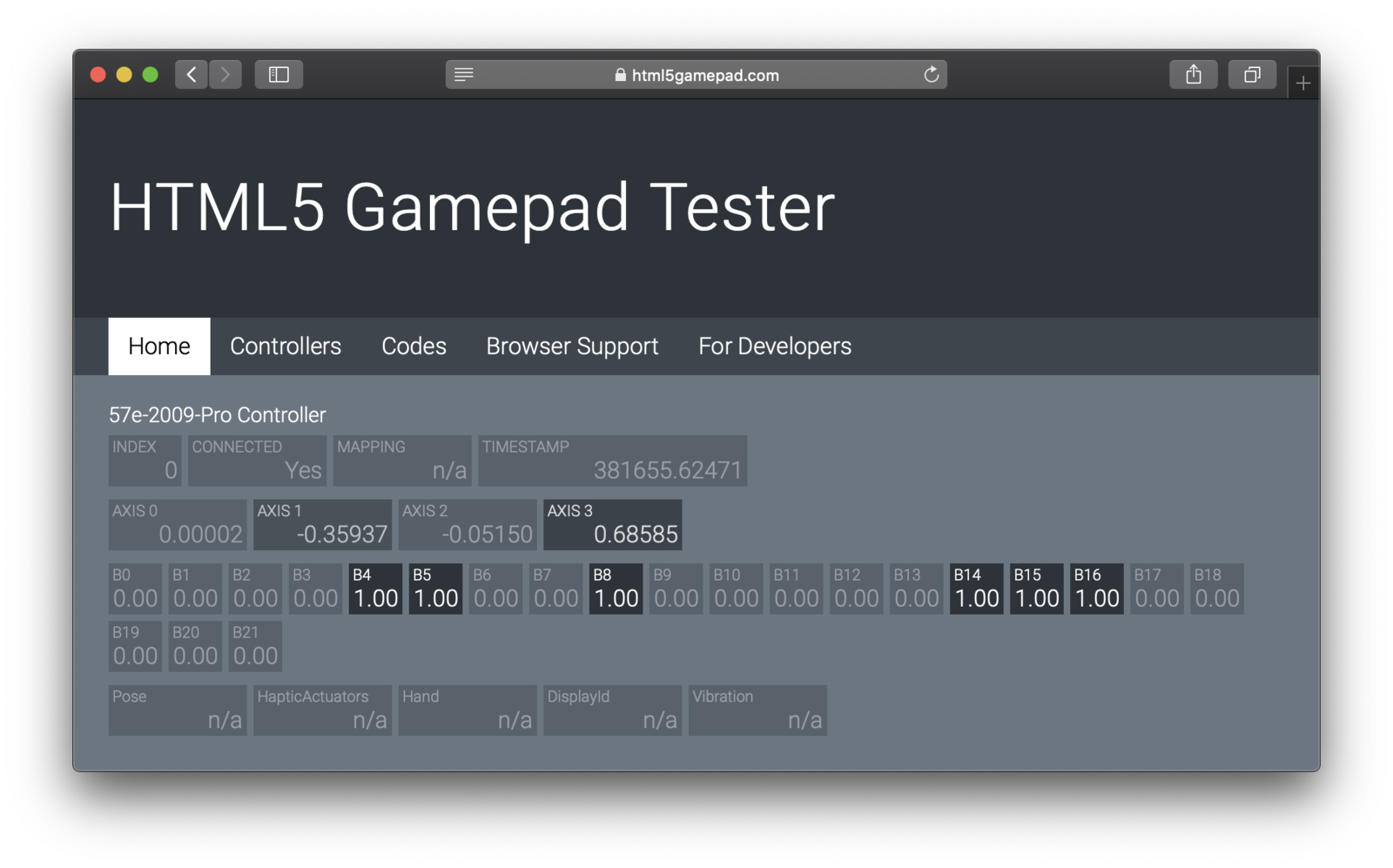Click the B4 button indicator
This screenshot has width=1393, height=868.
click(375, 589)
